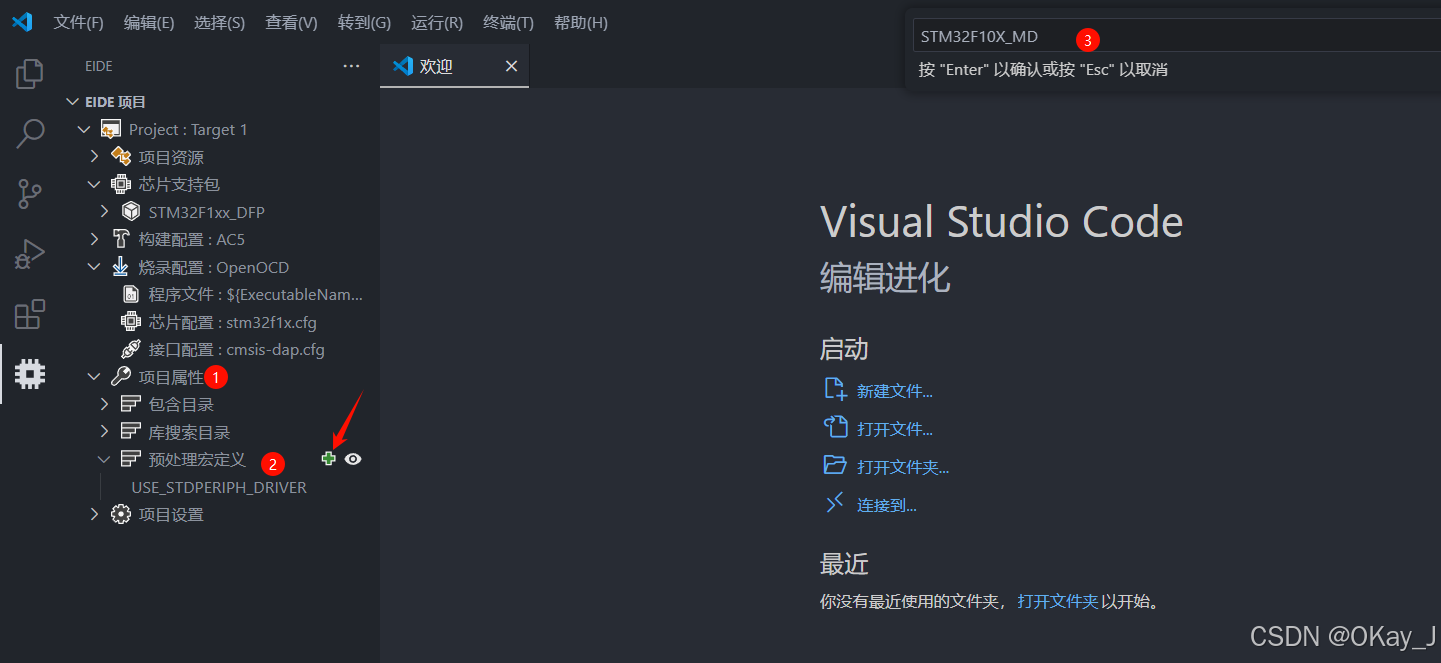Open the Run and Debug view
Image resolution: width=1441 pixels, height=663 pixels.
click(30, 255)
